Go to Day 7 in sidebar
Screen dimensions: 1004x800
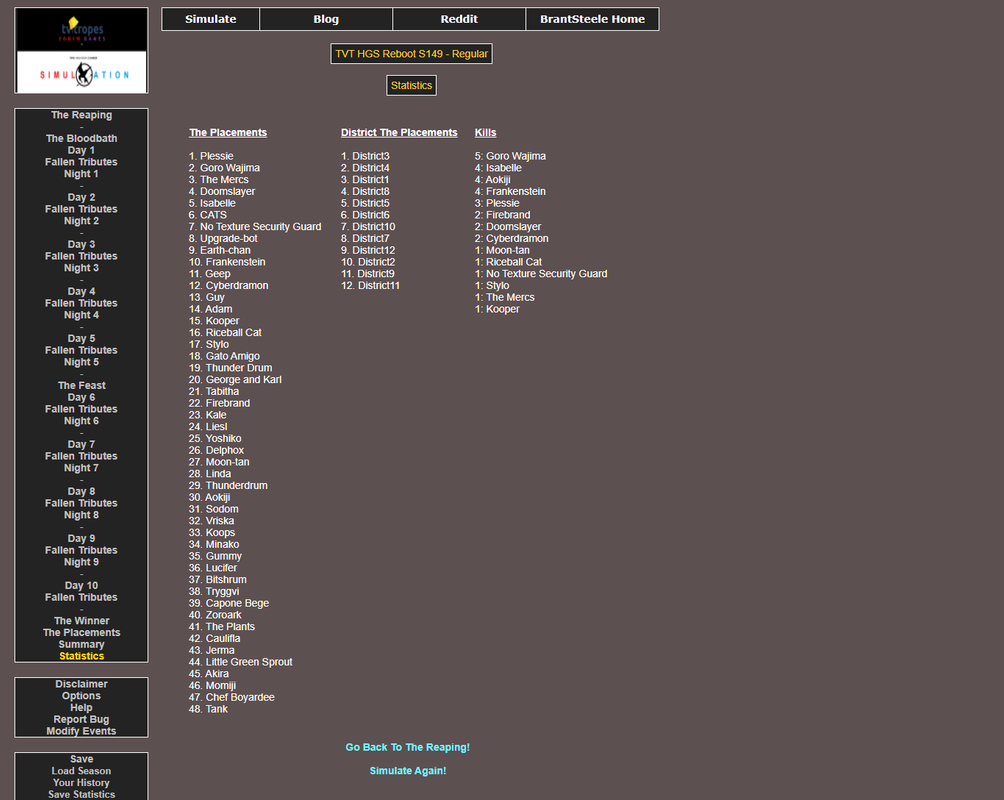[x=81, y=445]
